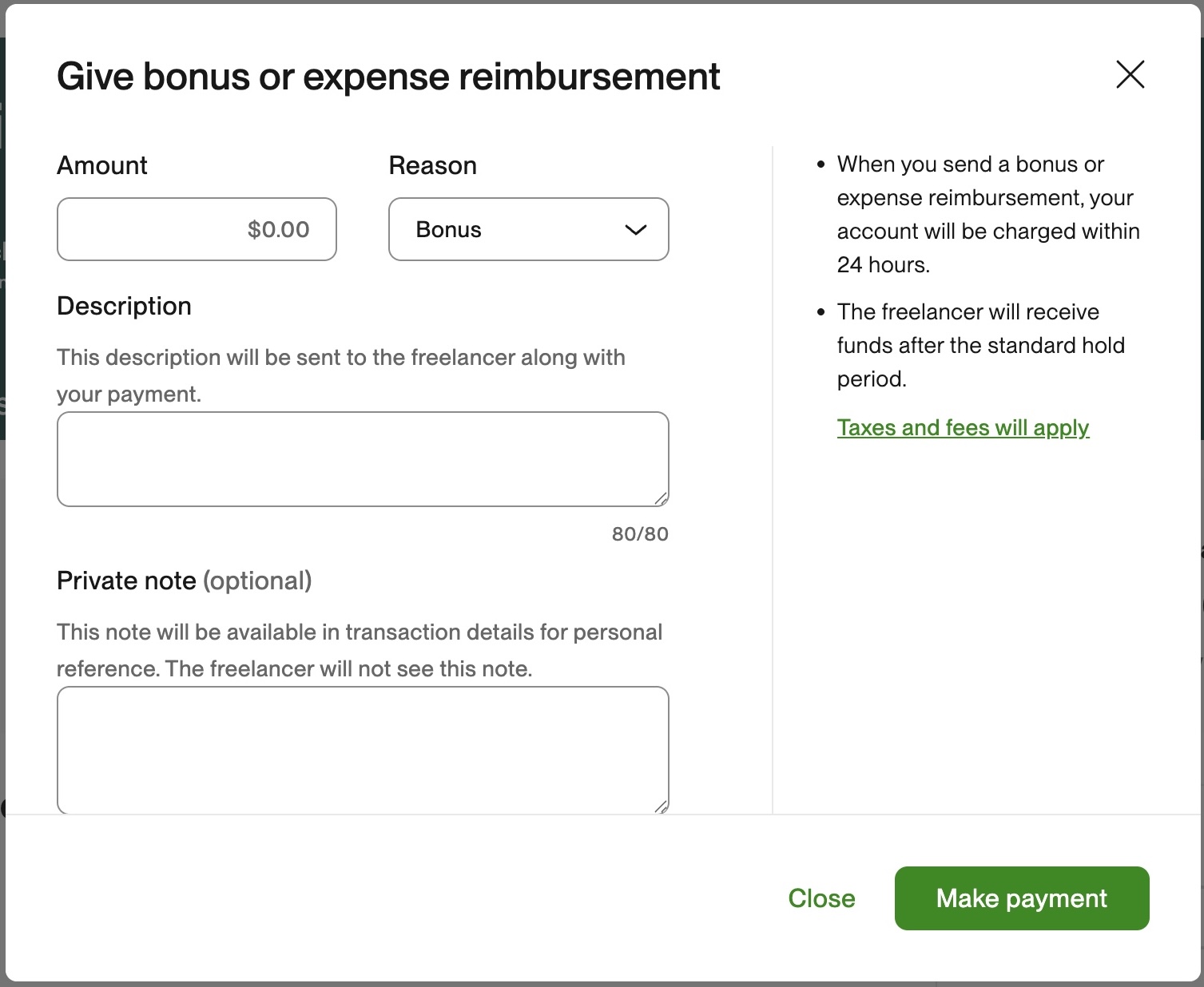Open the Taxes and fees will apply link
This screenshot has width=1204, height=987.
pos(963,428)
